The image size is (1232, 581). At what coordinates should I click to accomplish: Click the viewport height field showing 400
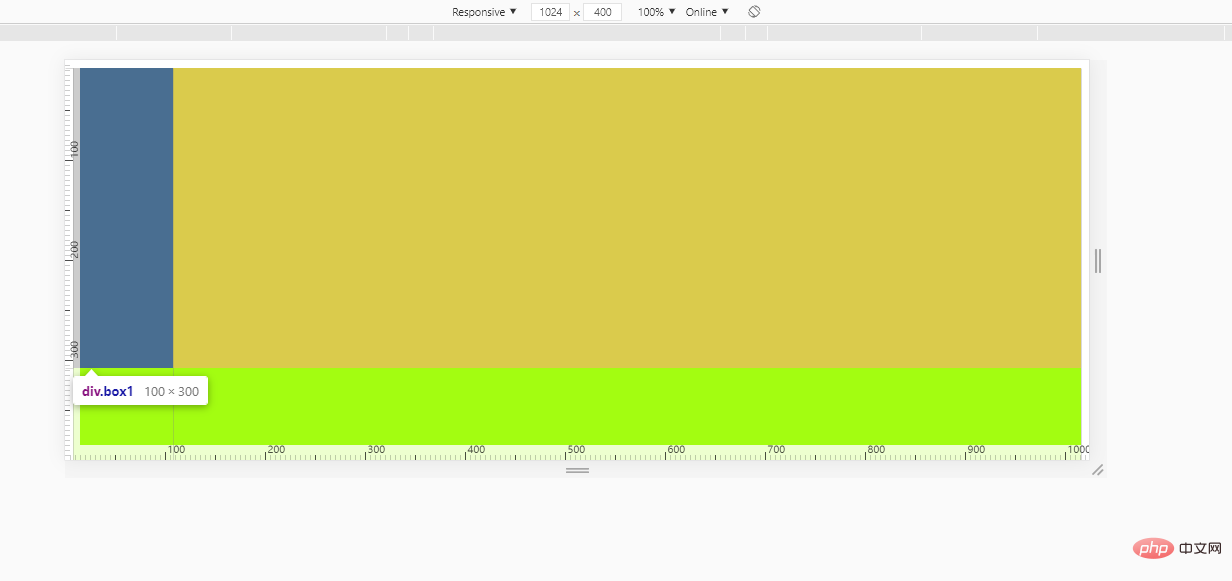click(602, 12)
